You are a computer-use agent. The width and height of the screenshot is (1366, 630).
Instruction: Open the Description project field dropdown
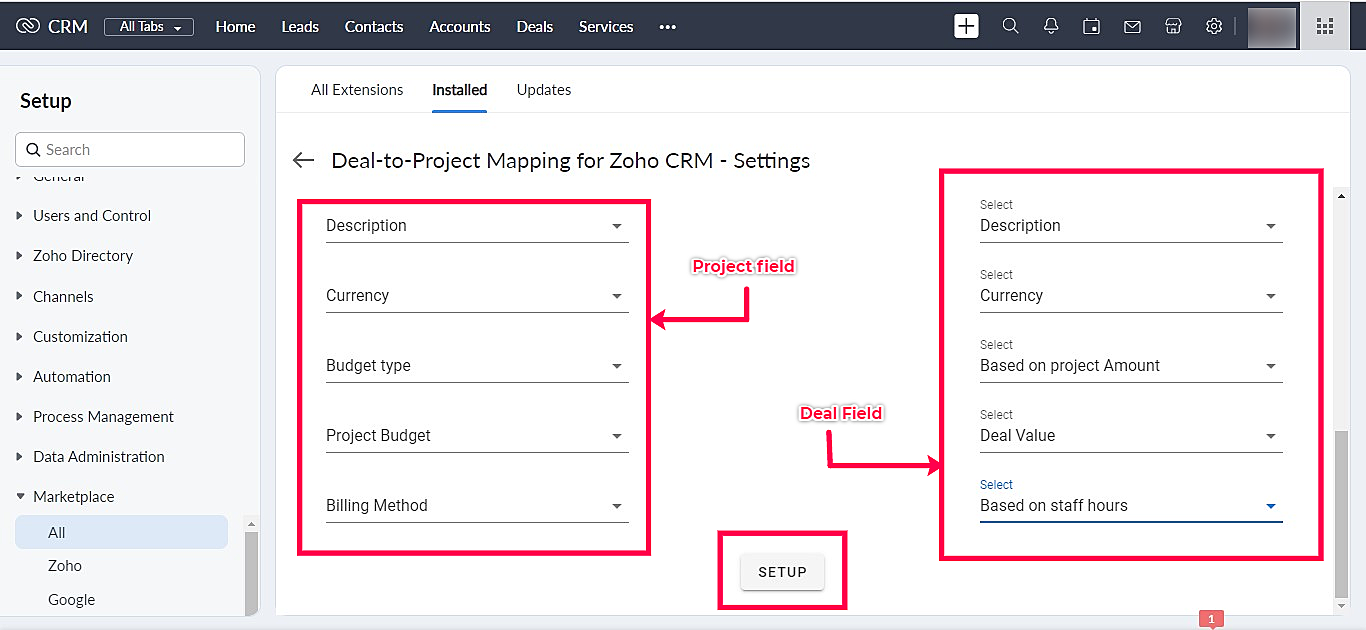pyautogui.click(x=477, y=226)
